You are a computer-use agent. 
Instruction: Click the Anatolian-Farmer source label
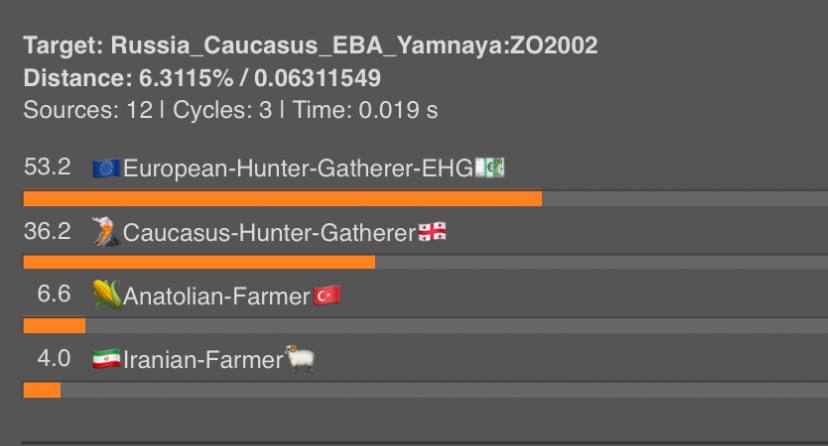click(x=217, y=296)
